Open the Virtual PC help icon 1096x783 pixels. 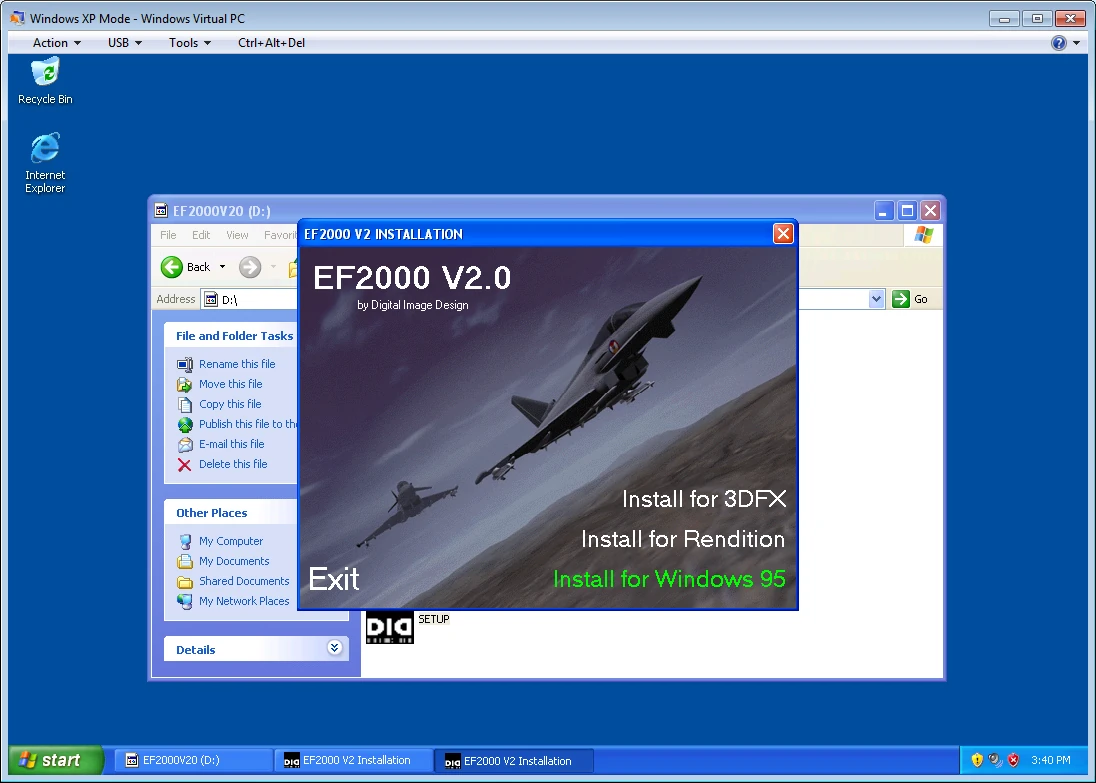tap(1058, 43)
